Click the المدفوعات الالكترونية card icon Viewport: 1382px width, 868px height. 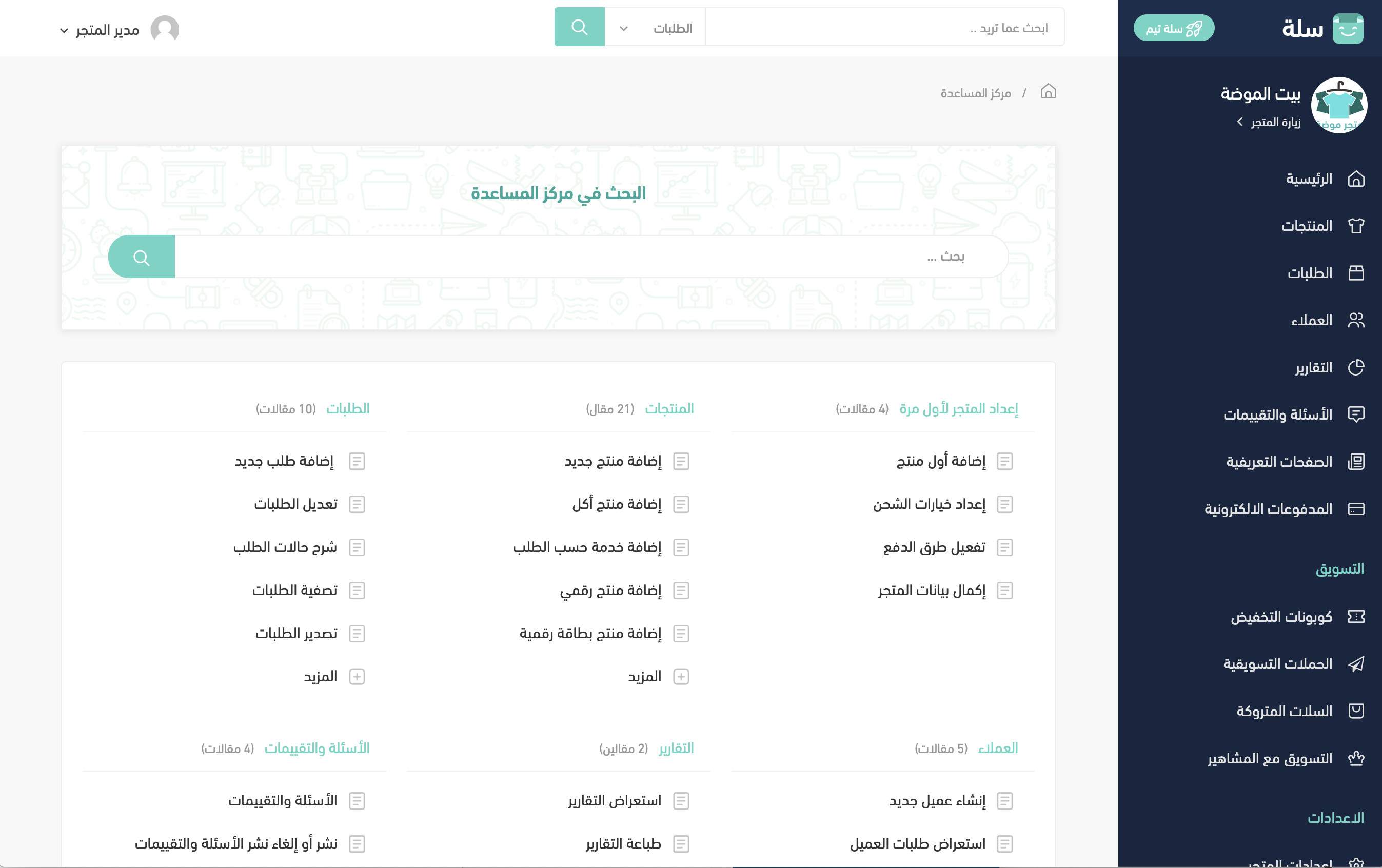pyautogui.click(x=1356, y=508)
